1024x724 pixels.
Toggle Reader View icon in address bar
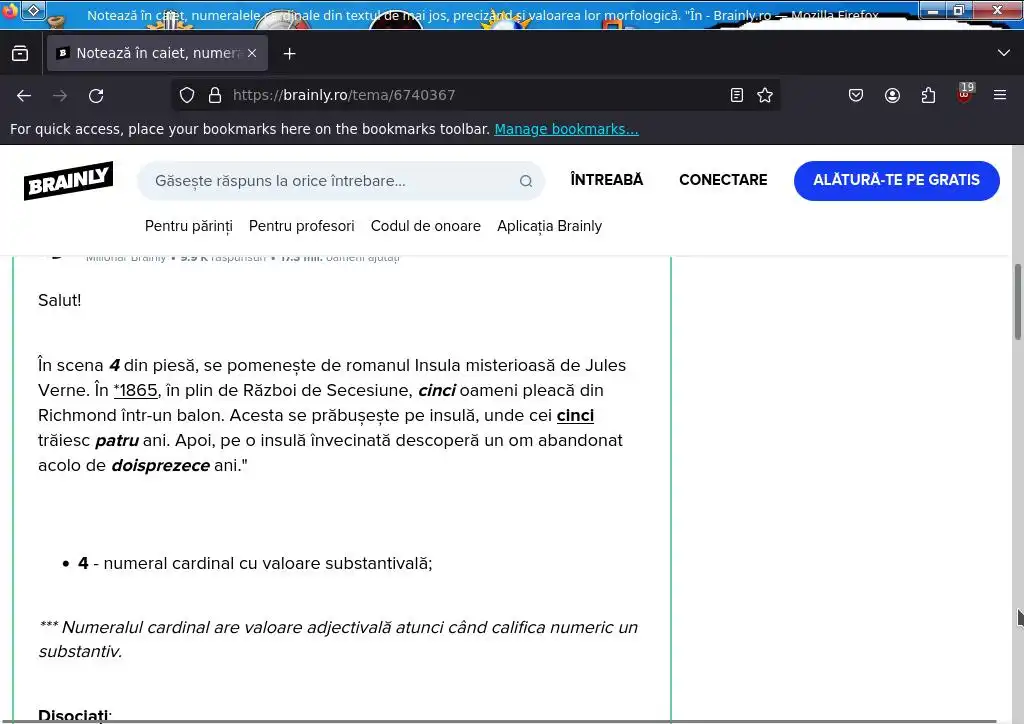737,95
